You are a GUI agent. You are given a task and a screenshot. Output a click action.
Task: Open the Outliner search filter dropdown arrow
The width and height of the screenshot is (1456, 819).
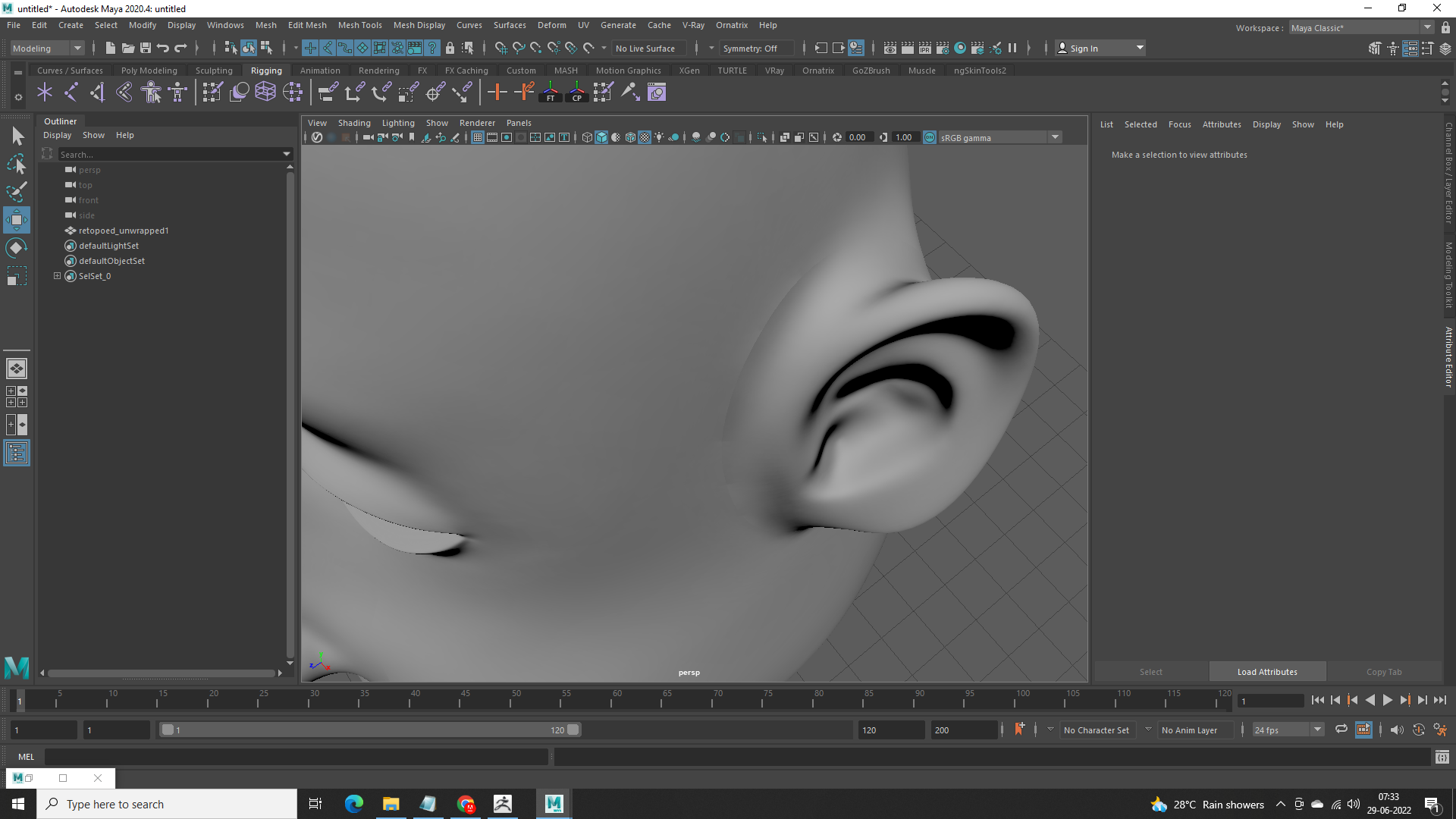click(287, 154)
